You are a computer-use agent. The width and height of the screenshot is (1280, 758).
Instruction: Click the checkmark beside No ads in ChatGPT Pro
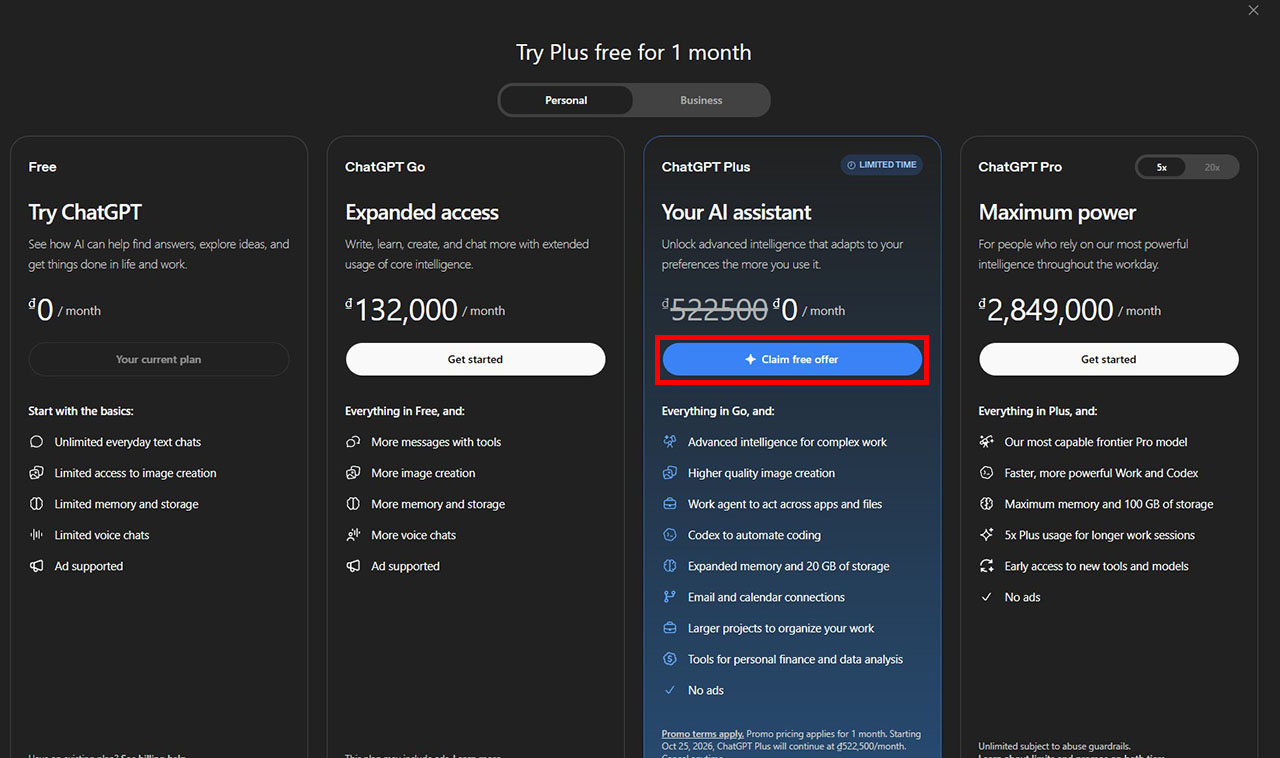[x=986, y=597]
